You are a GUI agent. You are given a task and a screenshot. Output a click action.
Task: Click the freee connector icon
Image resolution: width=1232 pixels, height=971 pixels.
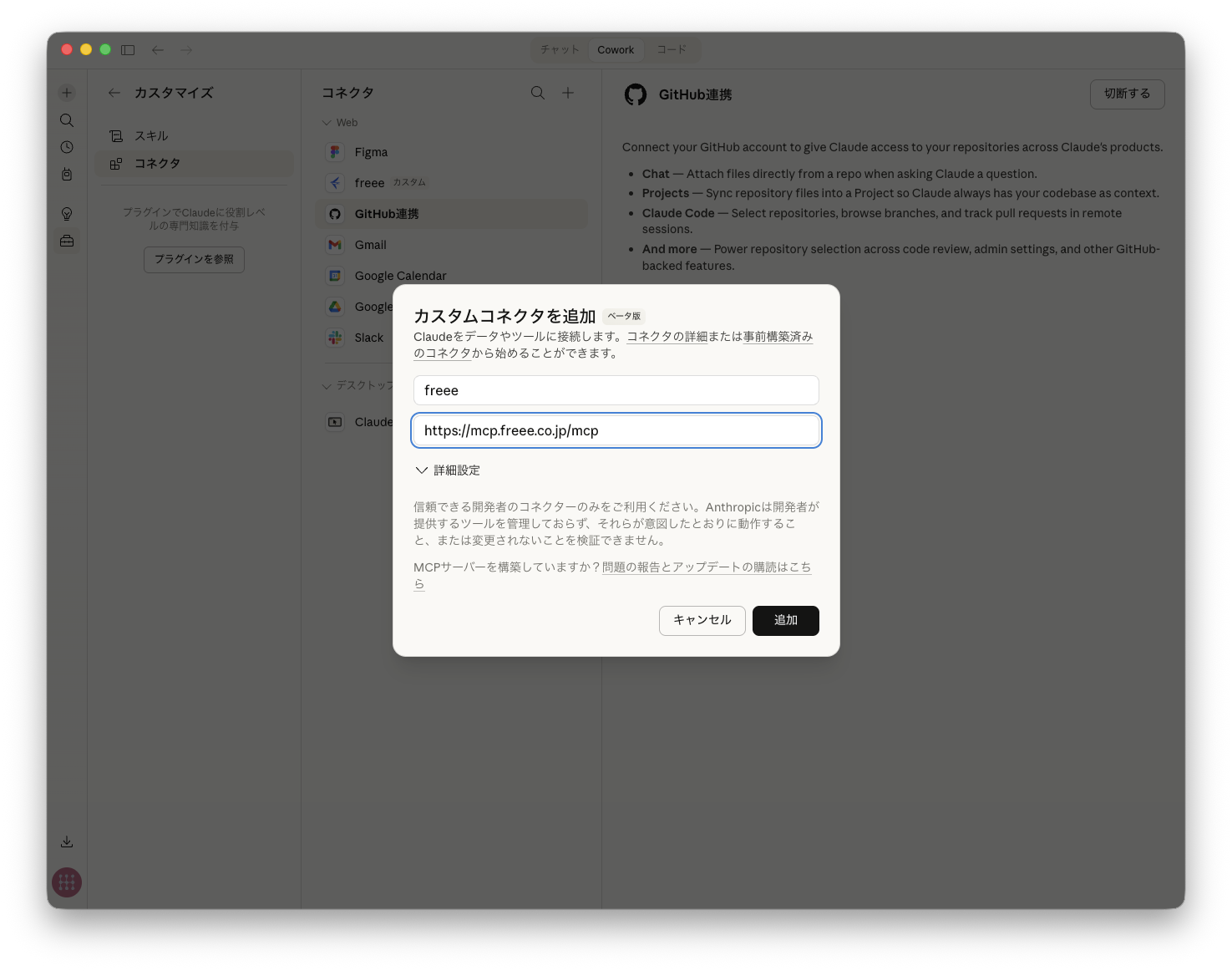pyautogui.click(x=335, y=183)
